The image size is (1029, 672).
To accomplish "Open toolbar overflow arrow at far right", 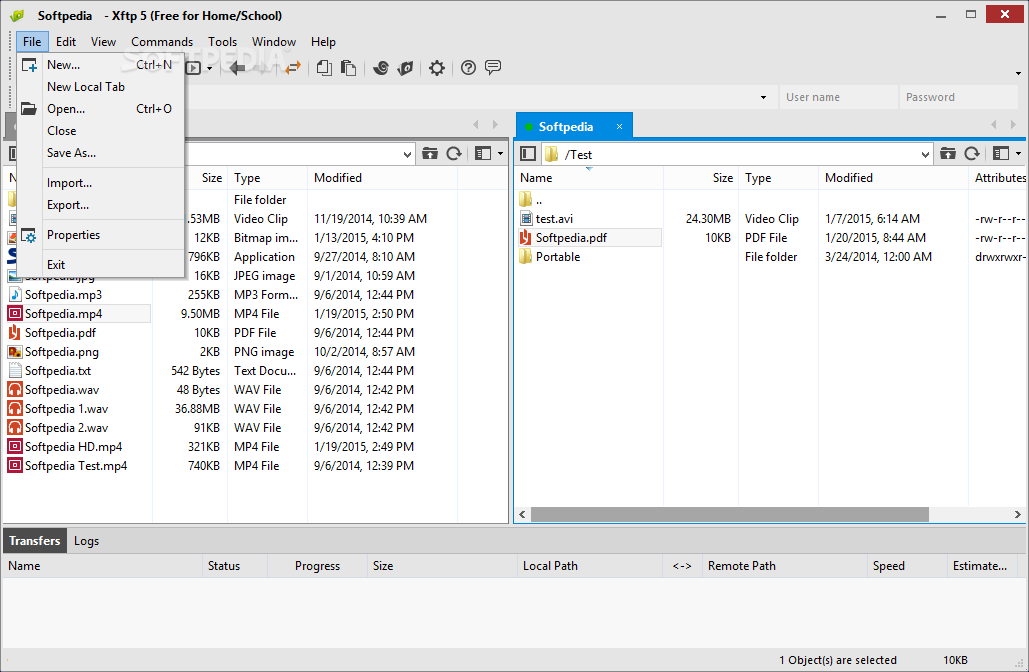I will point(1018,73).
